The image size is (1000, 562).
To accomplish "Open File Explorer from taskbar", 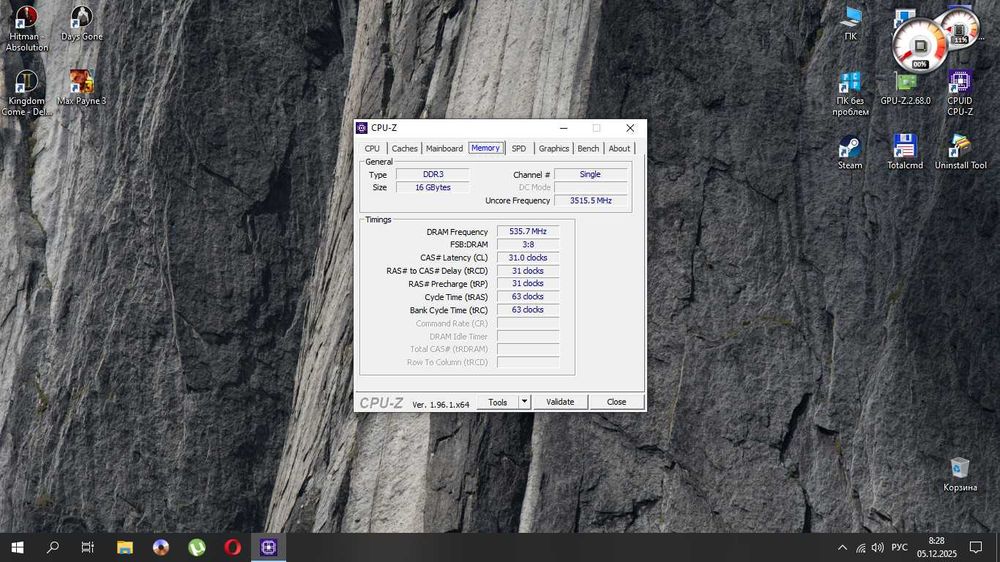I will (125, 547).
